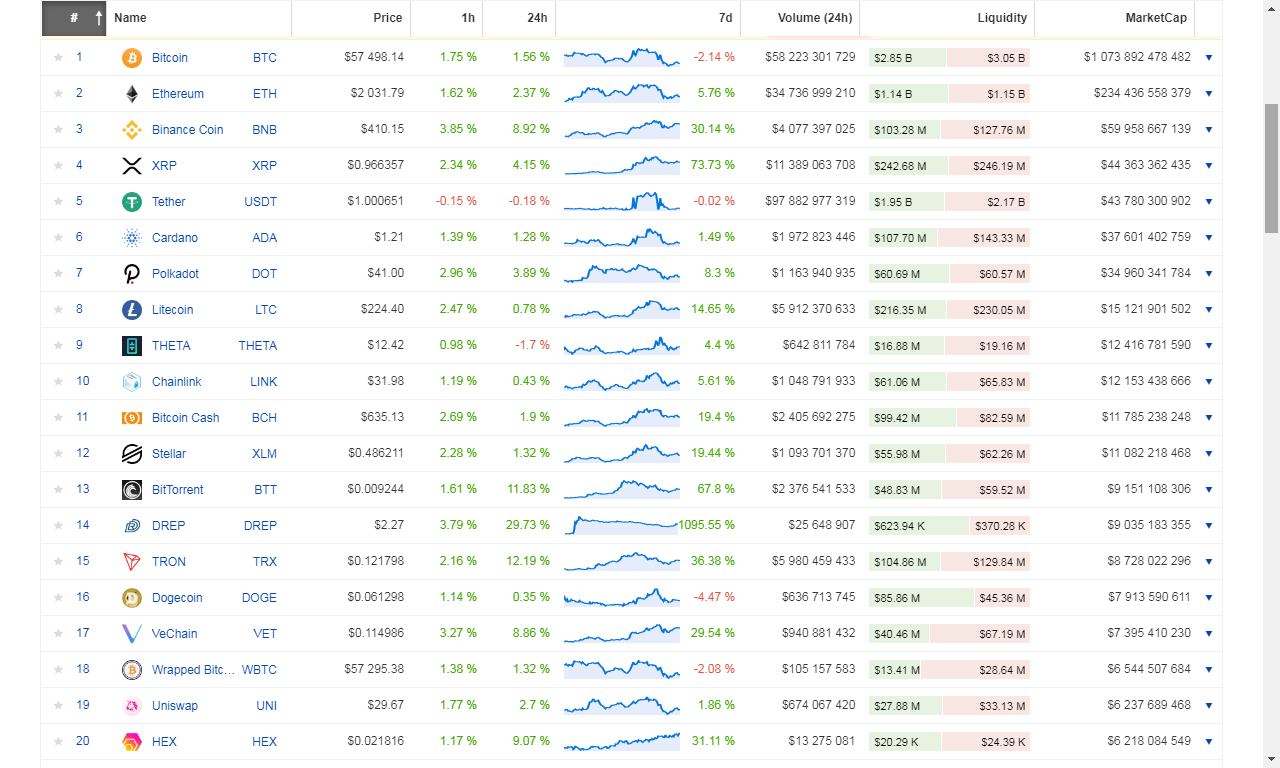Click the THETA logo icon
The height and width of the screenshot is (768, 1280).
tap(132, 346)
